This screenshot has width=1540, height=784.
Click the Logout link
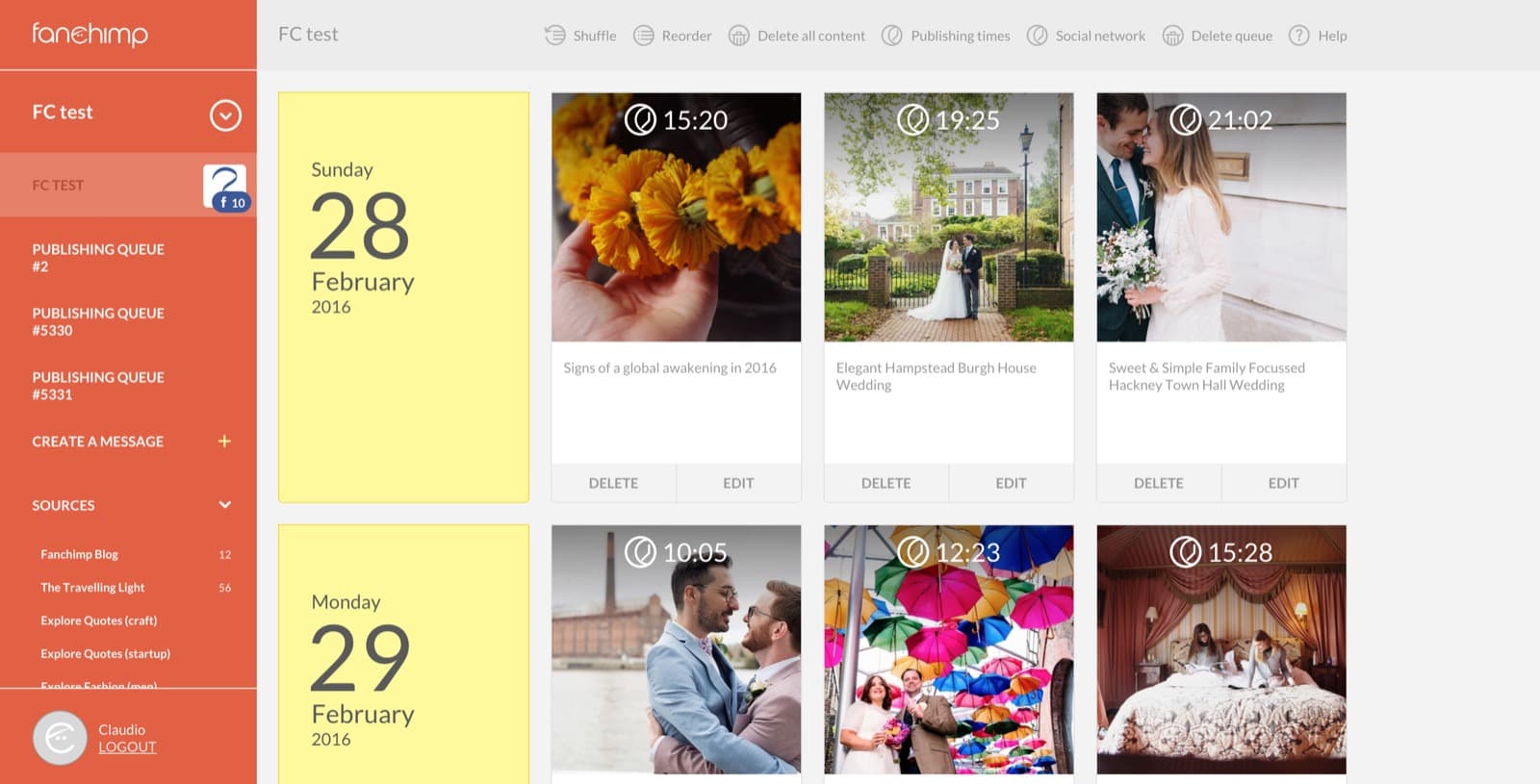[x=127, y=746]
